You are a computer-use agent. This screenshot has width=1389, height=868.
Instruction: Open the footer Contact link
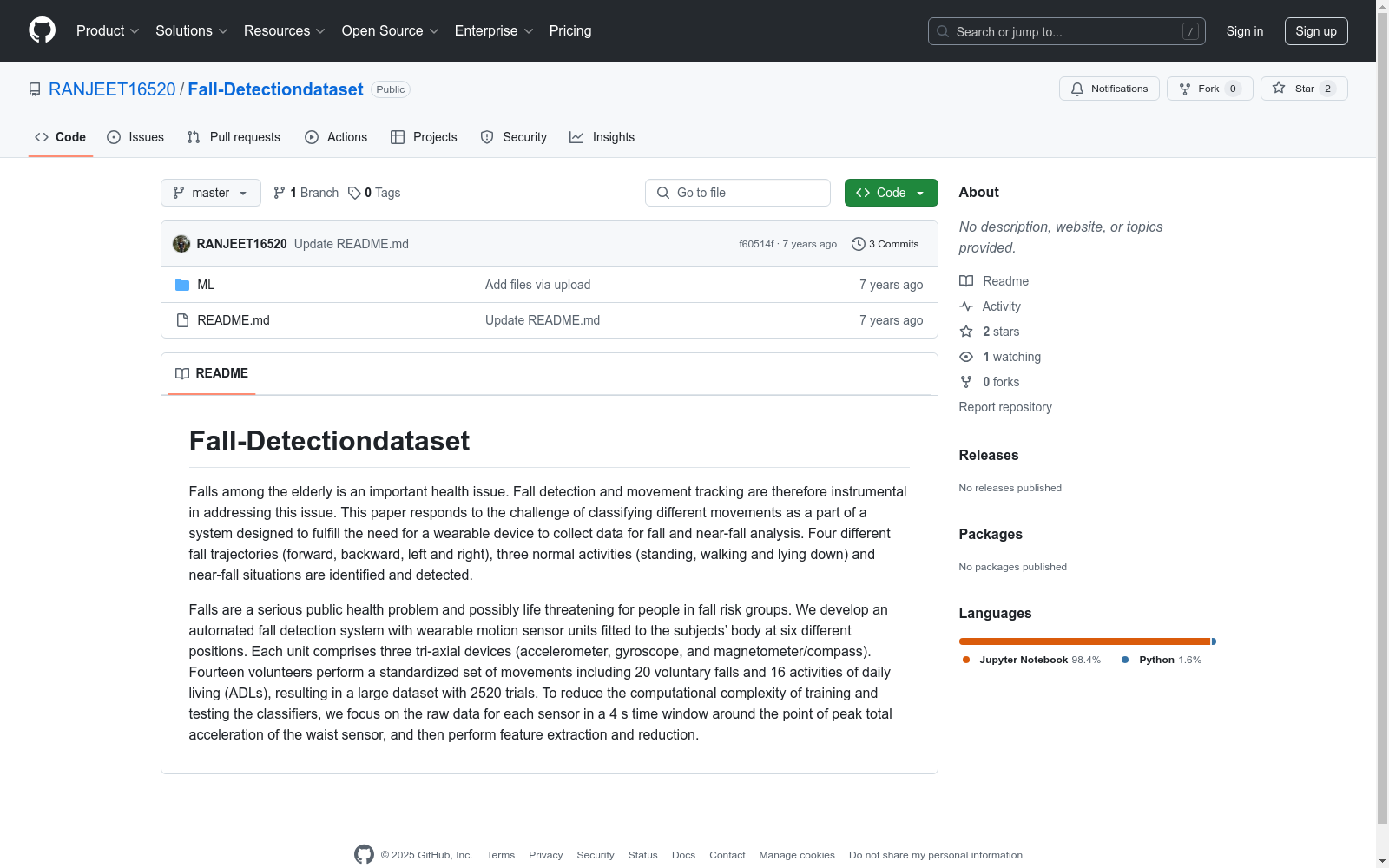coord(727,855)
